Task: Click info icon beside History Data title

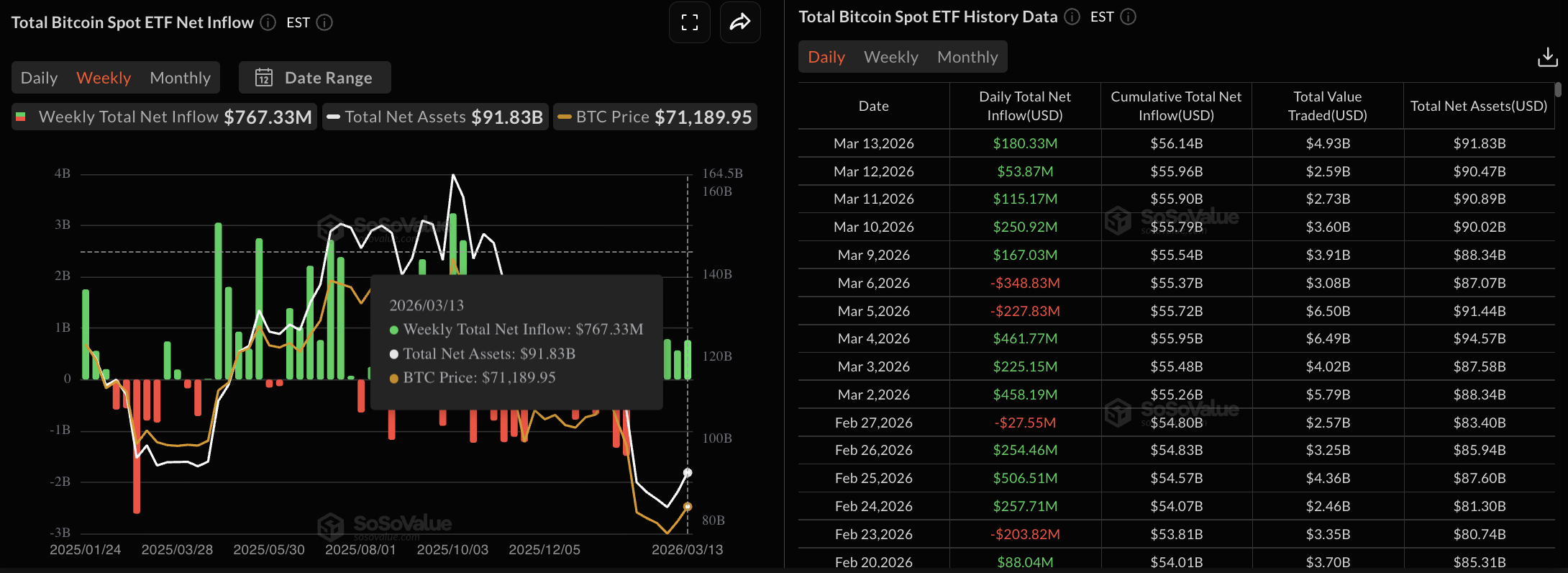Action: (1072, 17)
